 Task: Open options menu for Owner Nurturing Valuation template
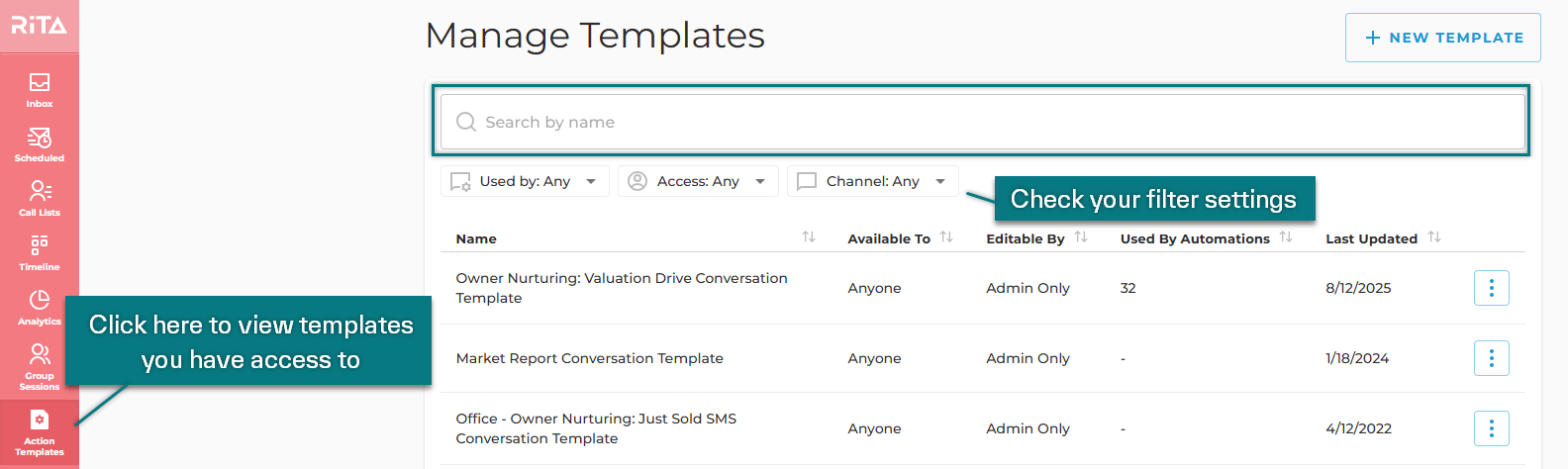1492,288
